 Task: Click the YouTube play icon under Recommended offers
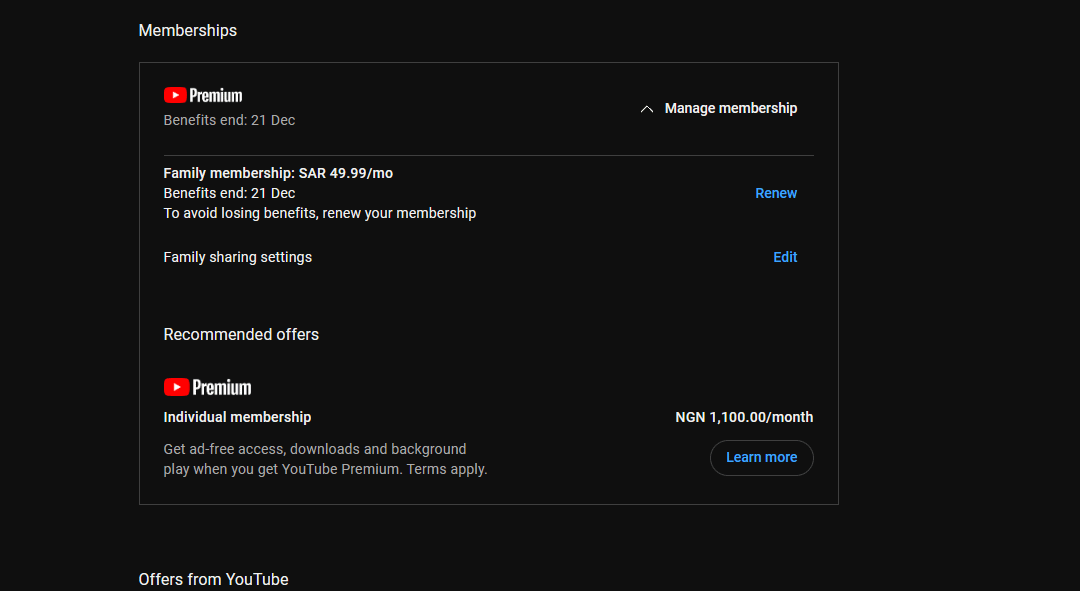177,387
